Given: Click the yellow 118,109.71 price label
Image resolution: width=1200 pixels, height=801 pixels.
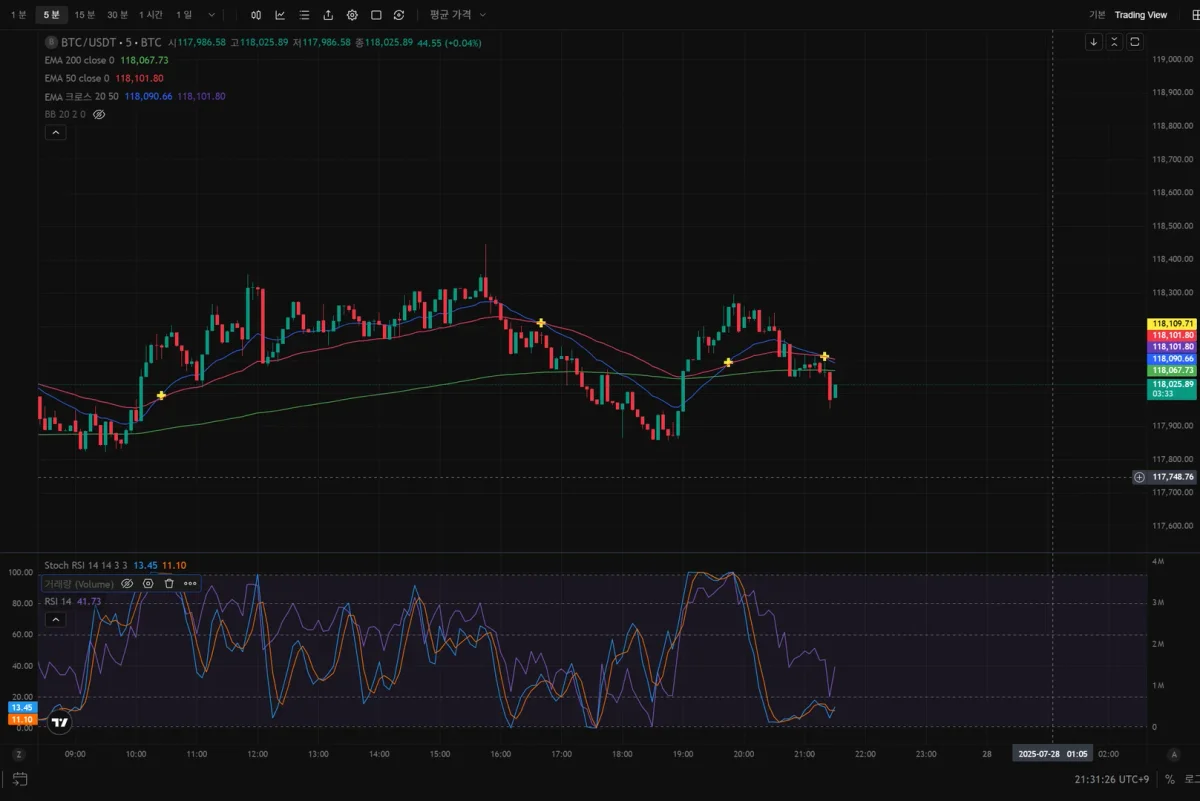Looking at the screenshot, I should click(1173, 324).
